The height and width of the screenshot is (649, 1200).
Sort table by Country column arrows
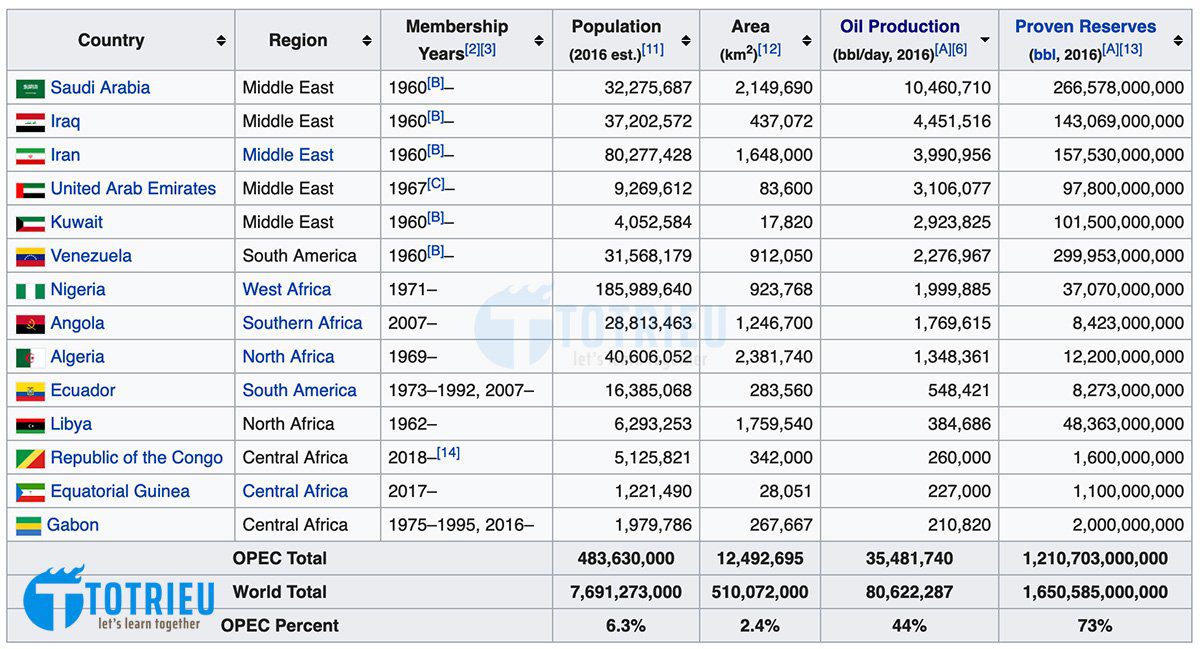pos(220,41)
